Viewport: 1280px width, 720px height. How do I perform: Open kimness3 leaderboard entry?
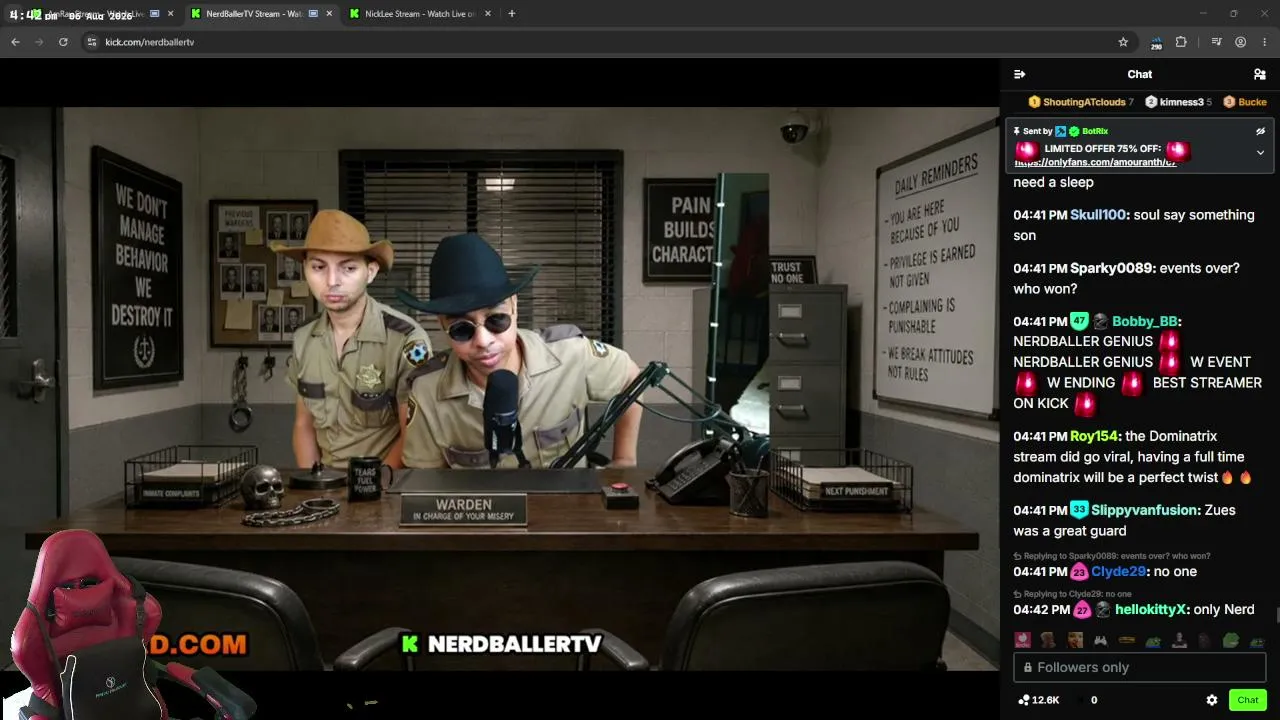1178,102
